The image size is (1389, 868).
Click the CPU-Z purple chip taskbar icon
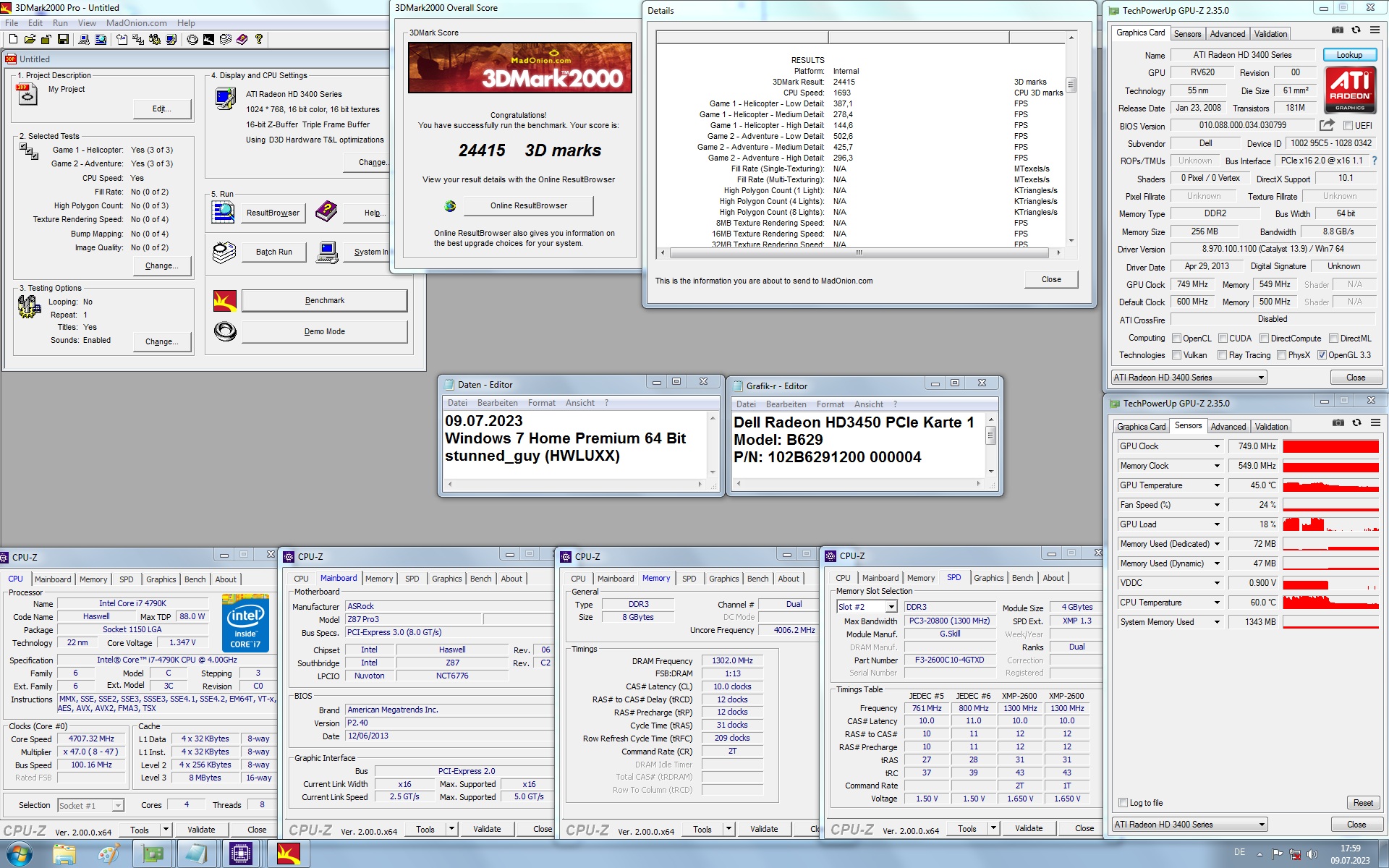click(240, 854)
